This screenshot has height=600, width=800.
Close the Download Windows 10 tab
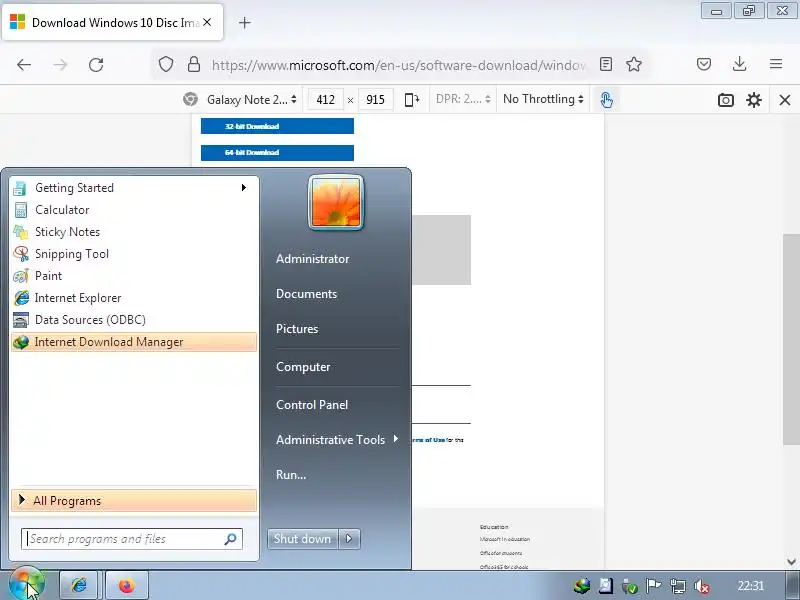tap(207, 22)
